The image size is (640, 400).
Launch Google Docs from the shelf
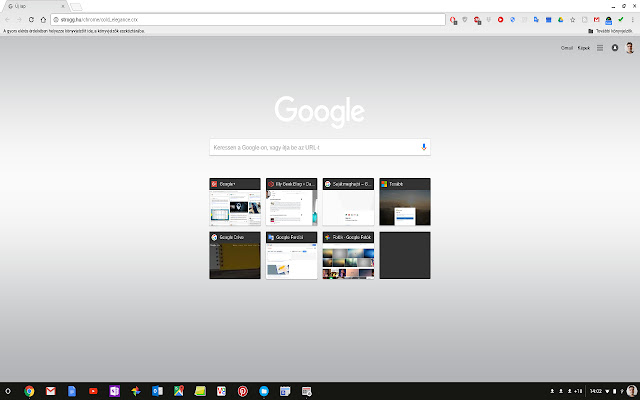coord(72,391)
